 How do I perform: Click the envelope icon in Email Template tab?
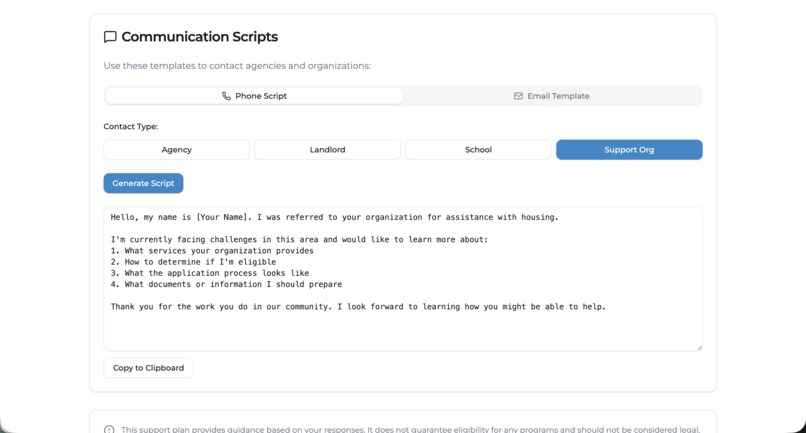tap(518, 96)
